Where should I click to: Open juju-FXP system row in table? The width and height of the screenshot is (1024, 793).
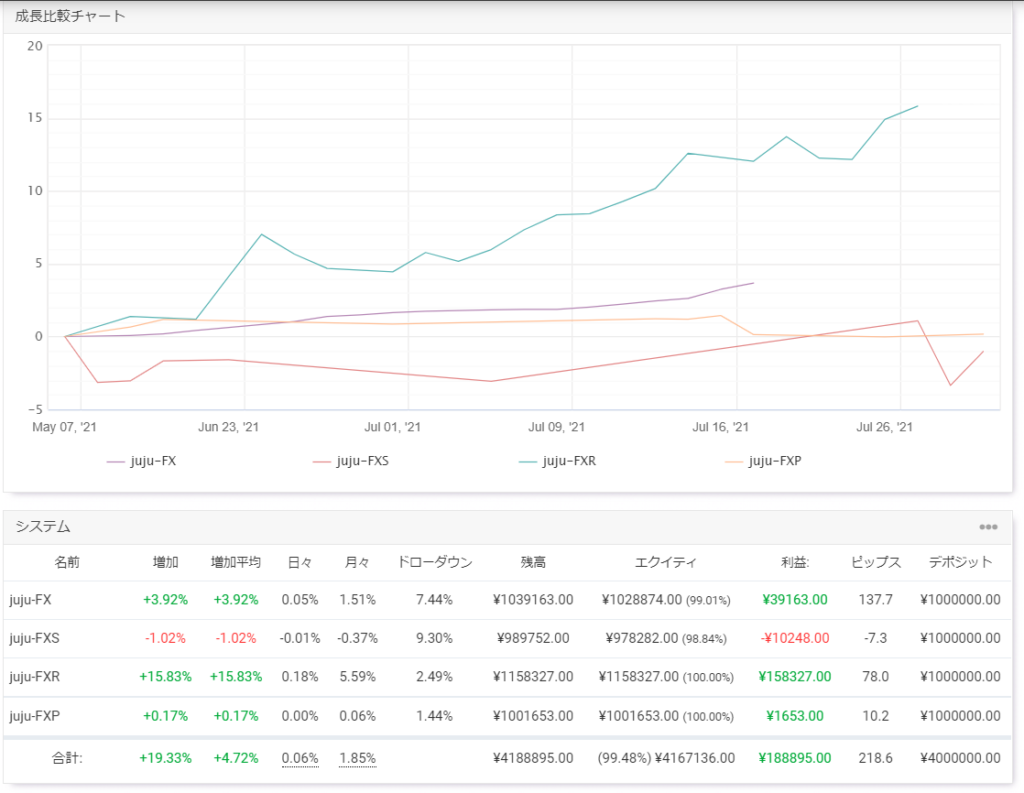click(34, 715)
